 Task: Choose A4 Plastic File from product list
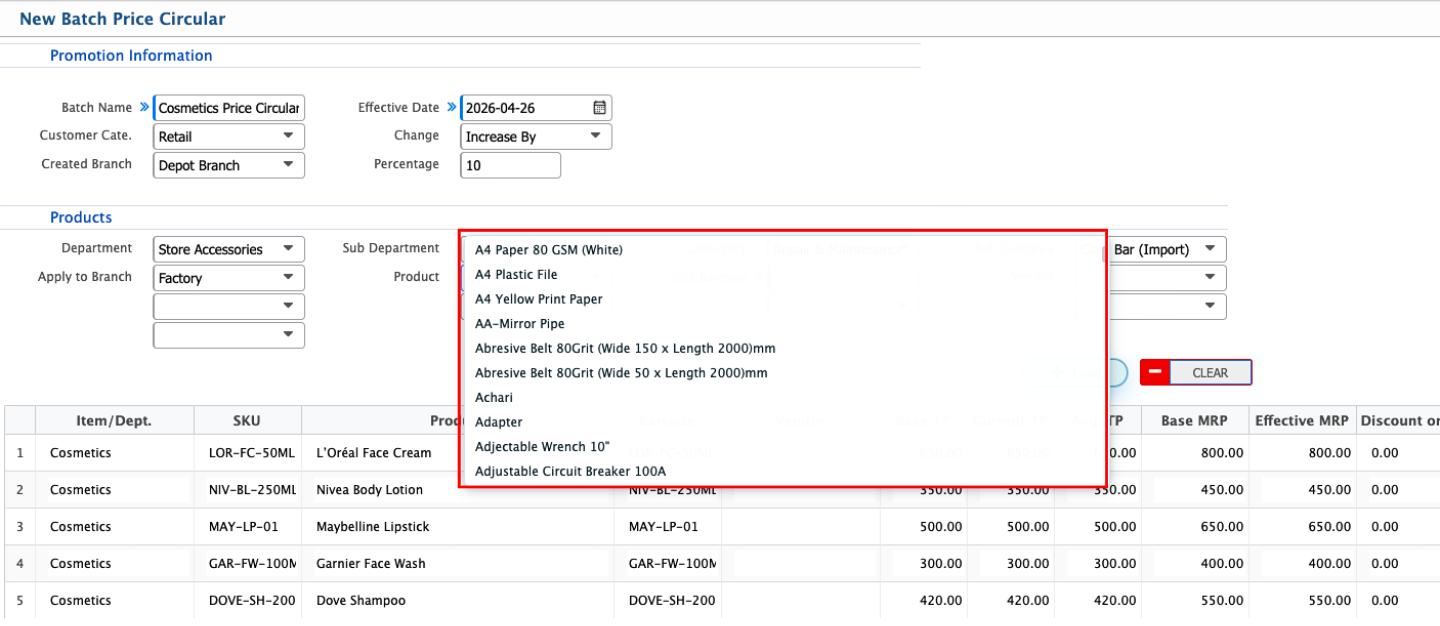516,275
